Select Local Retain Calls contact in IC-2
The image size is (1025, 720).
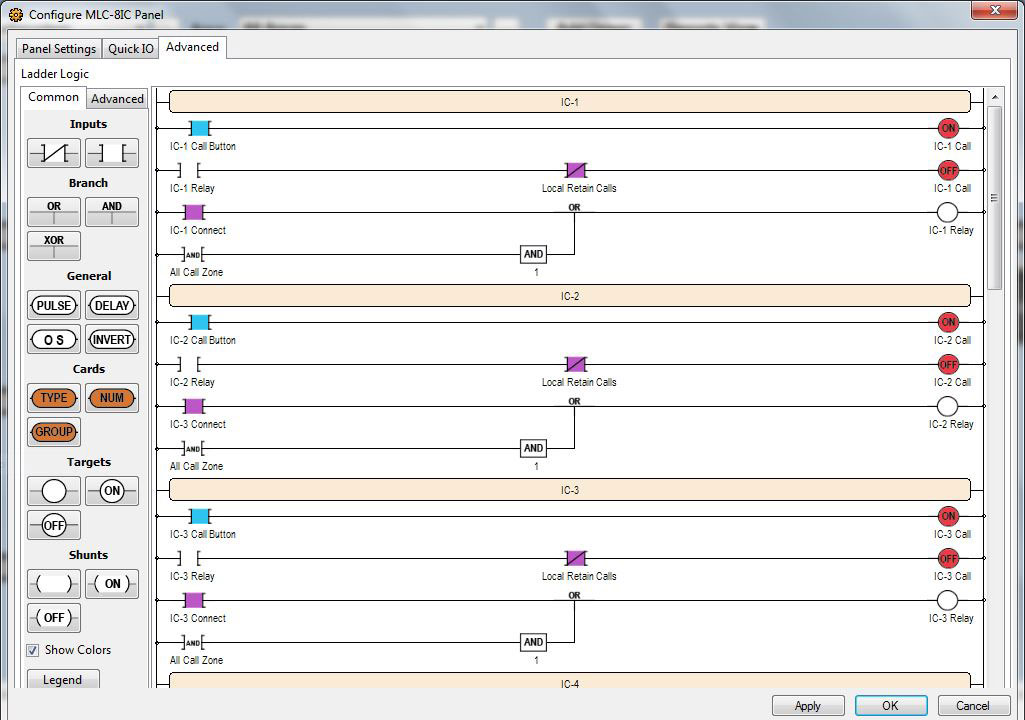point(575,364)
